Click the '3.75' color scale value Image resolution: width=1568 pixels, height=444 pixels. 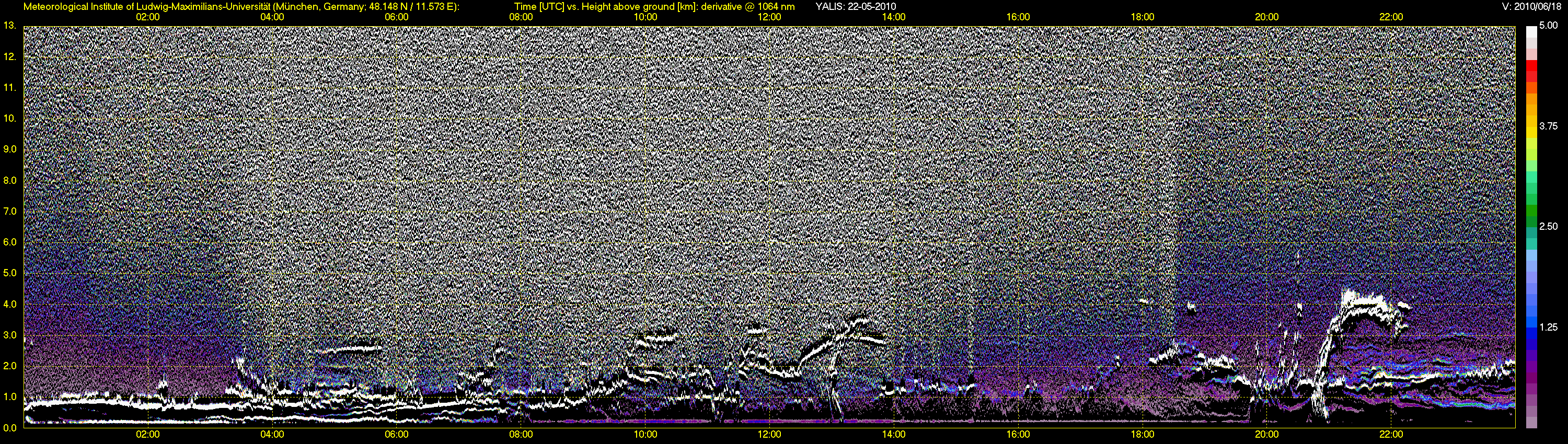(1549, 126)
